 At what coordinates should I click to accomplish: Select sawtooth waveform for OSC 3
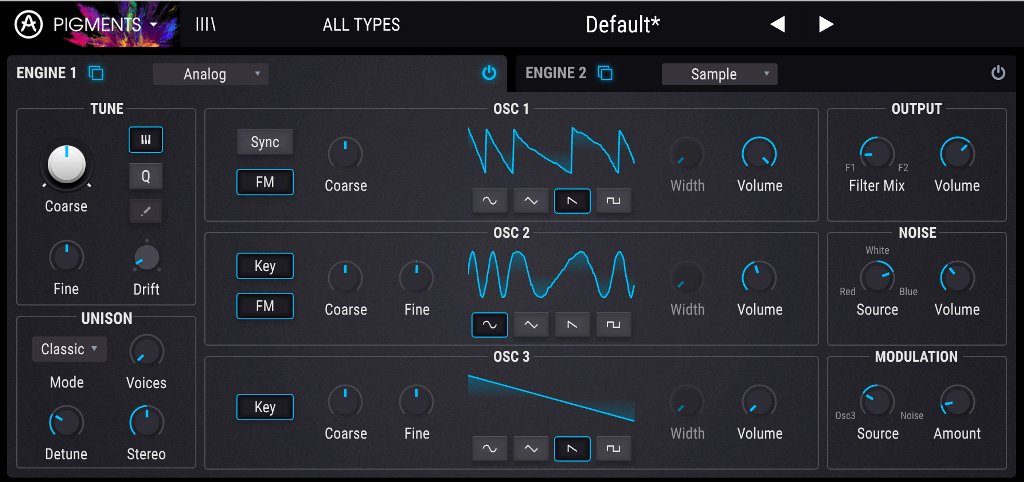(x=573, y=449)
